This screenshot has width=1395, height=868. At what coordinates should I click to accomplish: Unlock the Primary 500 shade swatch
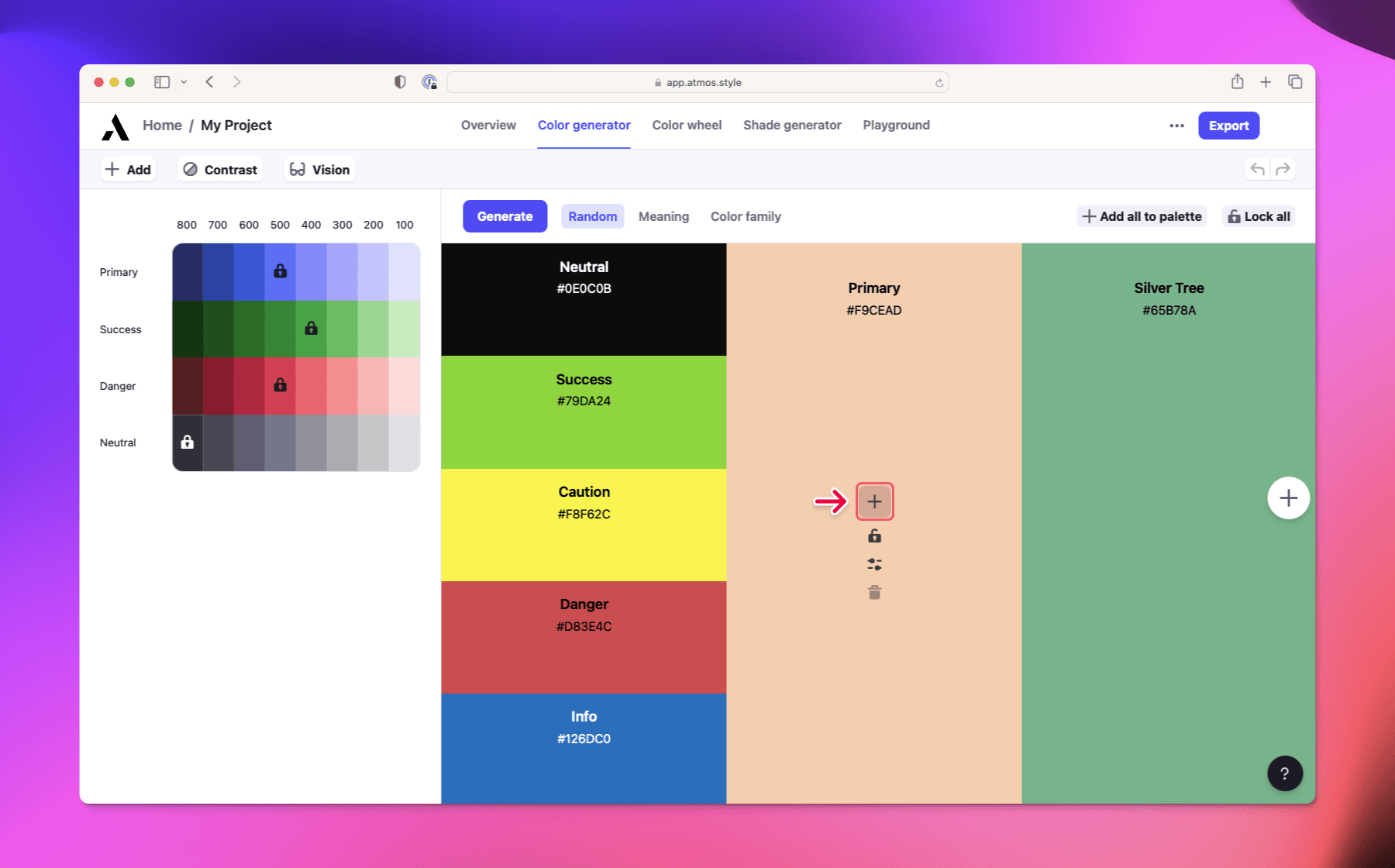point(280,271)
